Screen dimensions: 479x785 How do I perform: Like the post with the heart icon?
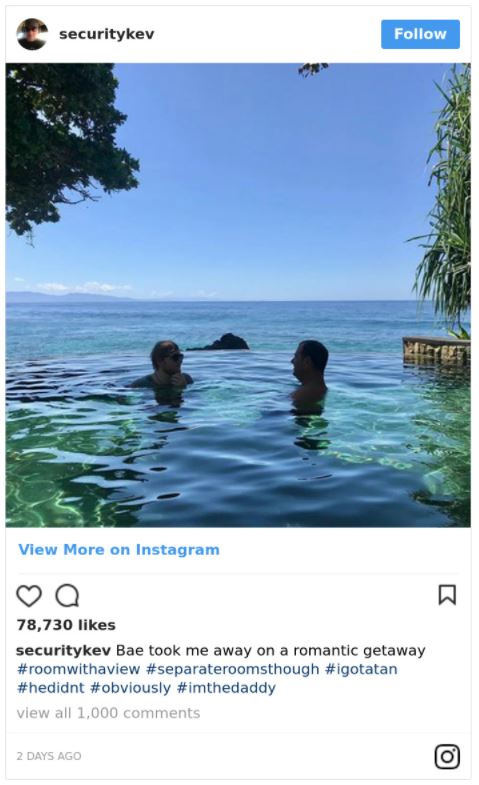pyautogui.click(x=29, y=596)
